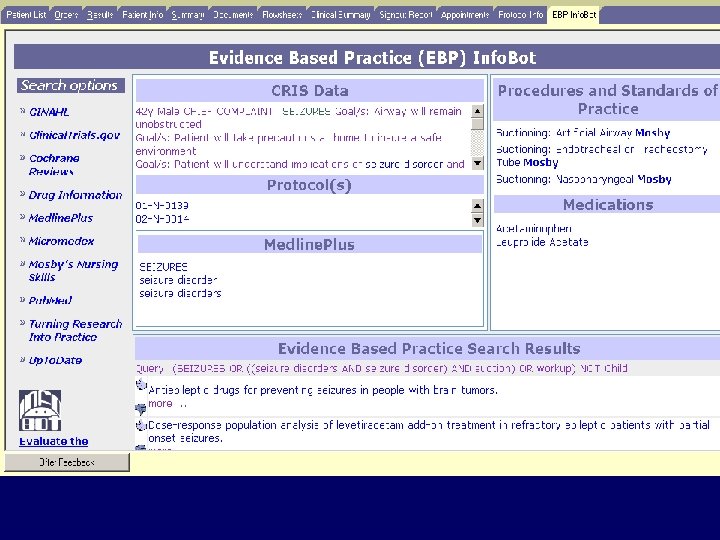Click the CRIS Data scrollbar thumb
Viewport: 720px width, 540px height.
[x=478, y=124]
